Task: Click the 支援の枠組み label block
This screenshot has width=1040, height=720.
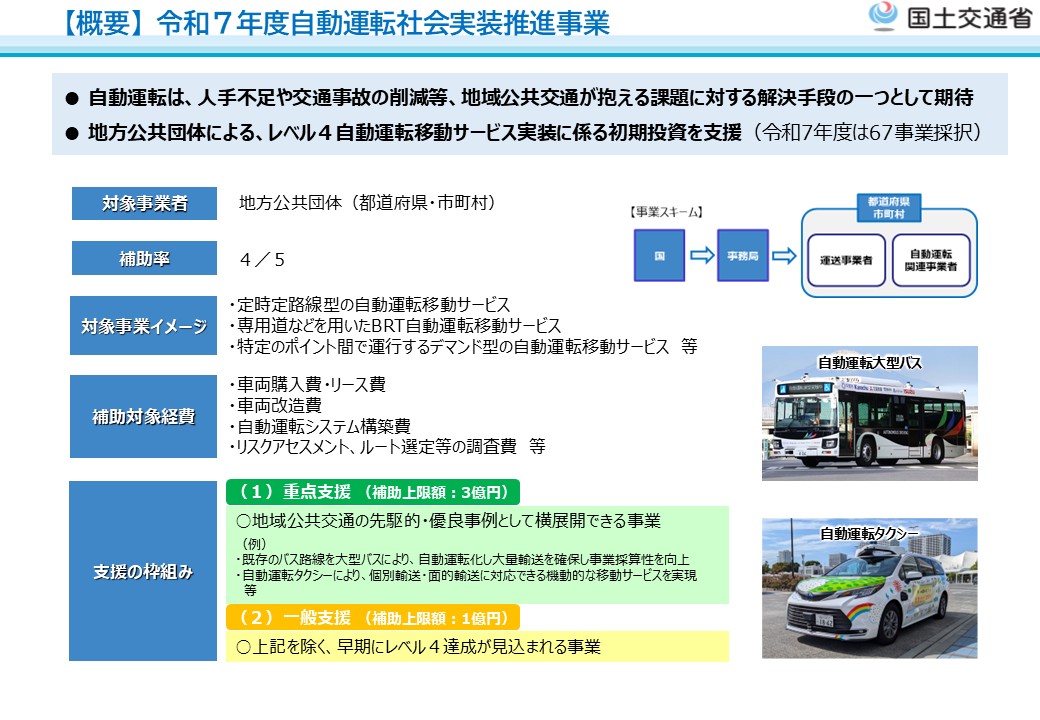Action: tap(144, 572)
